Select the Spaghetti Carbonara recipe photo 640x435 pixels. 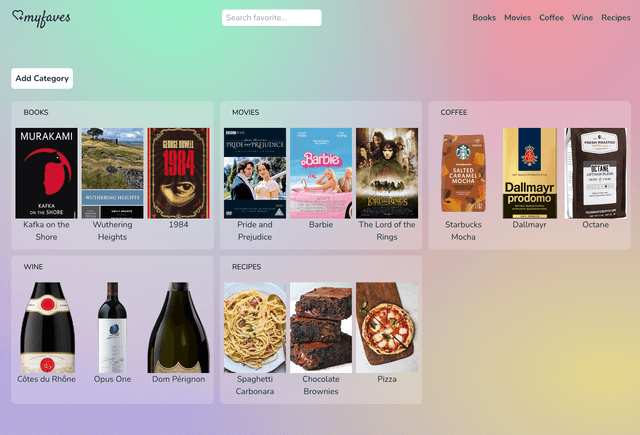255,327
